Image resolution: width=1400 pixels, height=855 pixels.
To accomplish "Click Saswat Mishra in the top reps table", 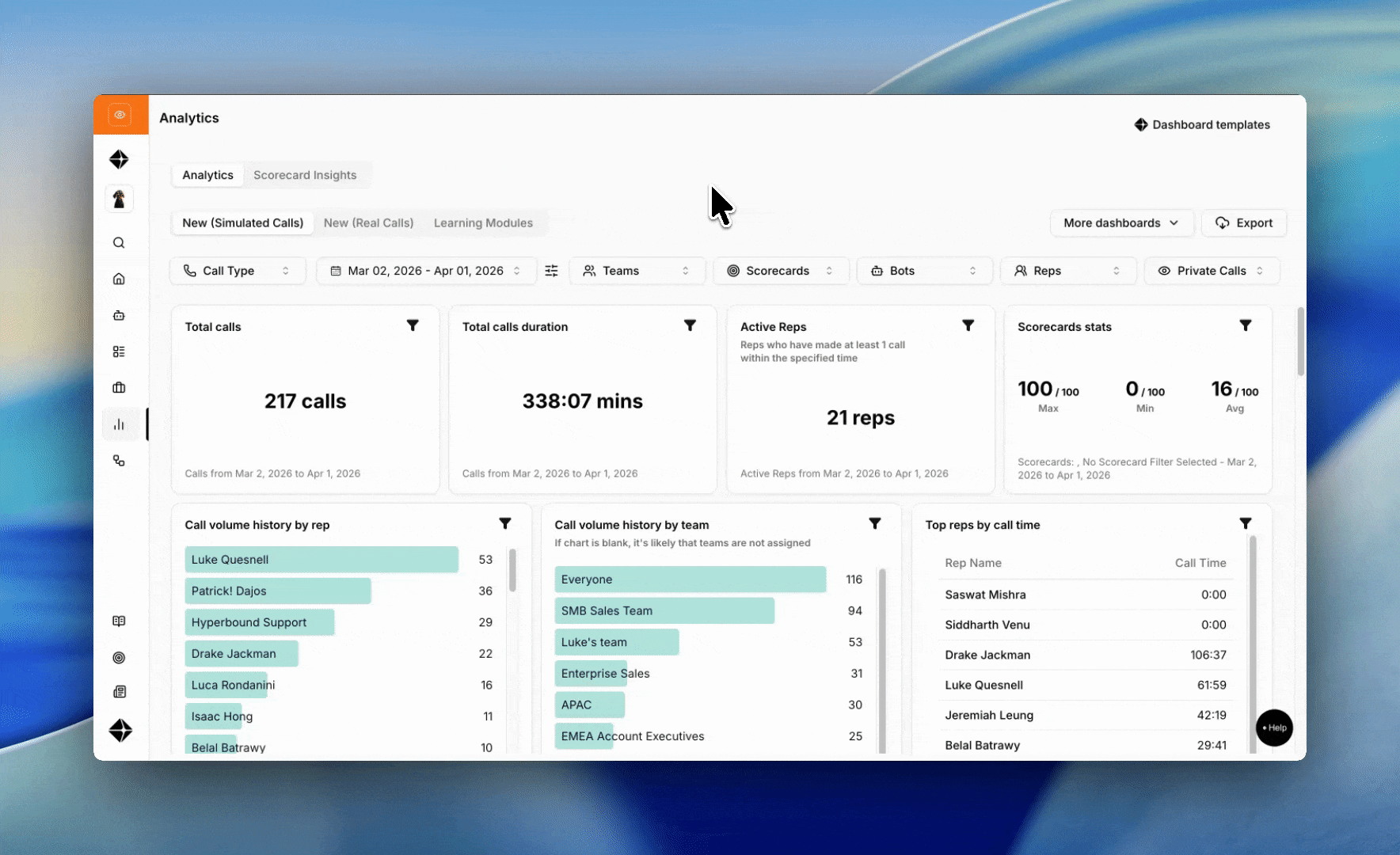I will coord(985,595).
